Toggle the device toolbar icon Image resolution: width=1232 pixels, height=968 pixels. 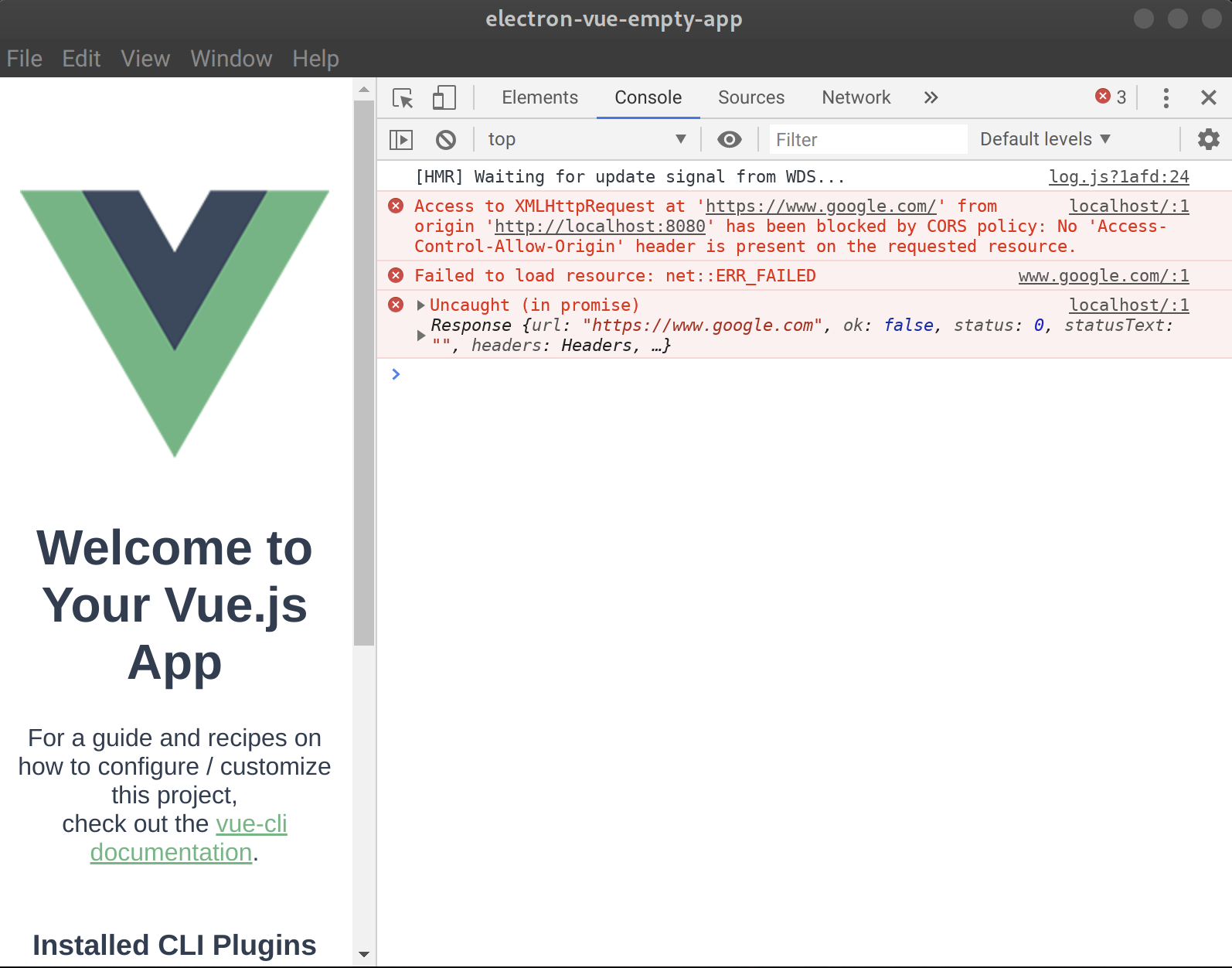[444, 97]
